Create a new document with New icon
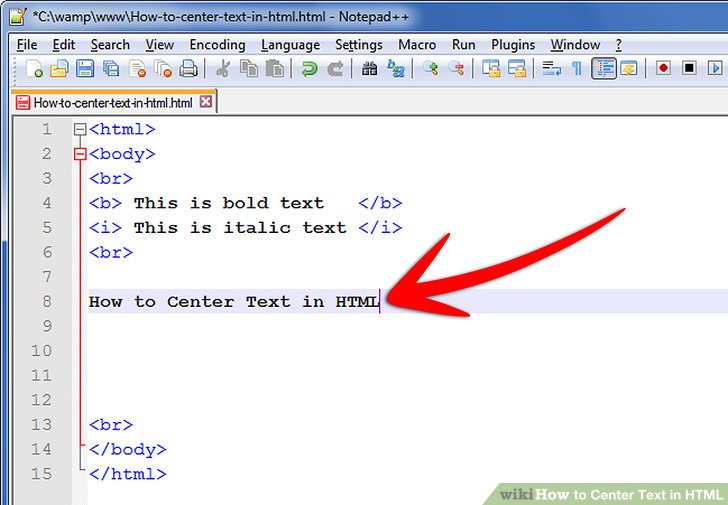Screen dimensions: 728x505 pos(34,69)
